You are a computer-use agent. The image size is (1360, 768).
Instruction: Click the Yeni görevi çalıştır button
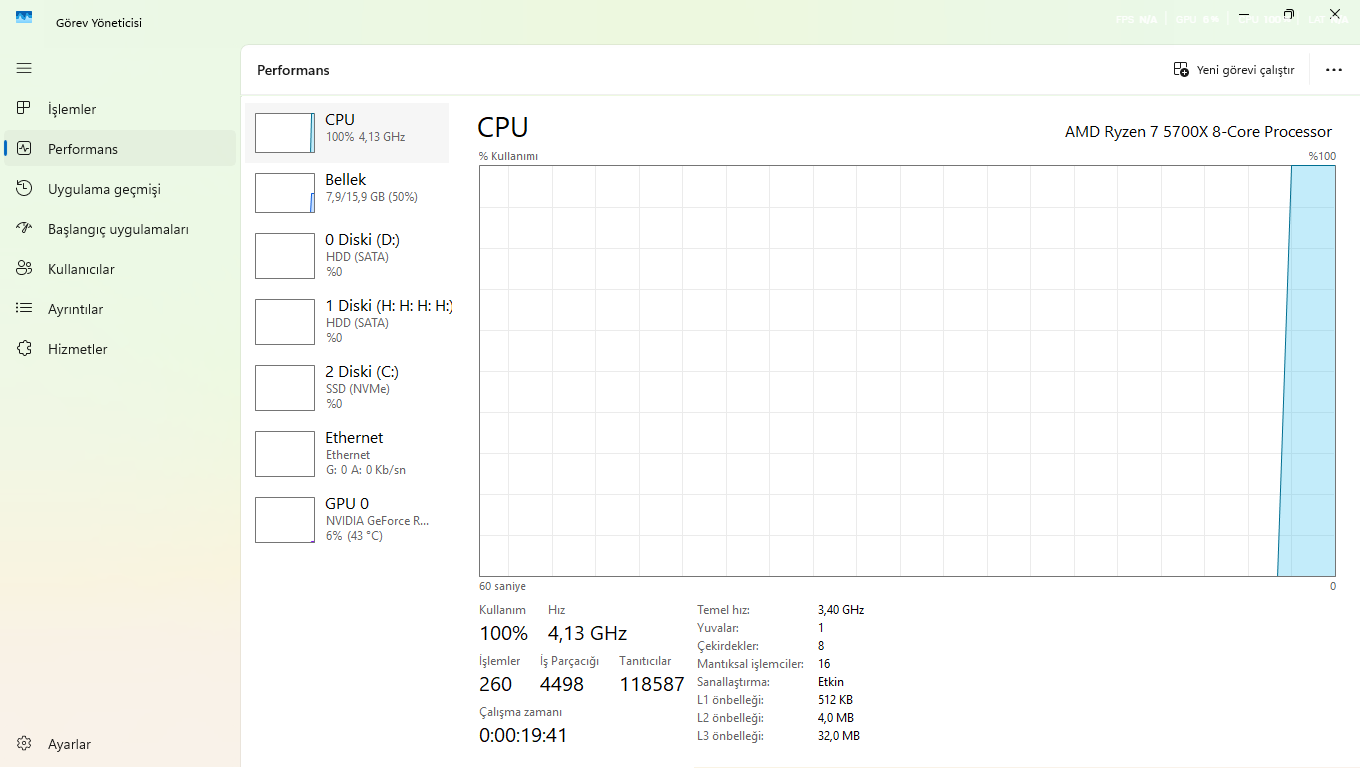(1234, 70)
